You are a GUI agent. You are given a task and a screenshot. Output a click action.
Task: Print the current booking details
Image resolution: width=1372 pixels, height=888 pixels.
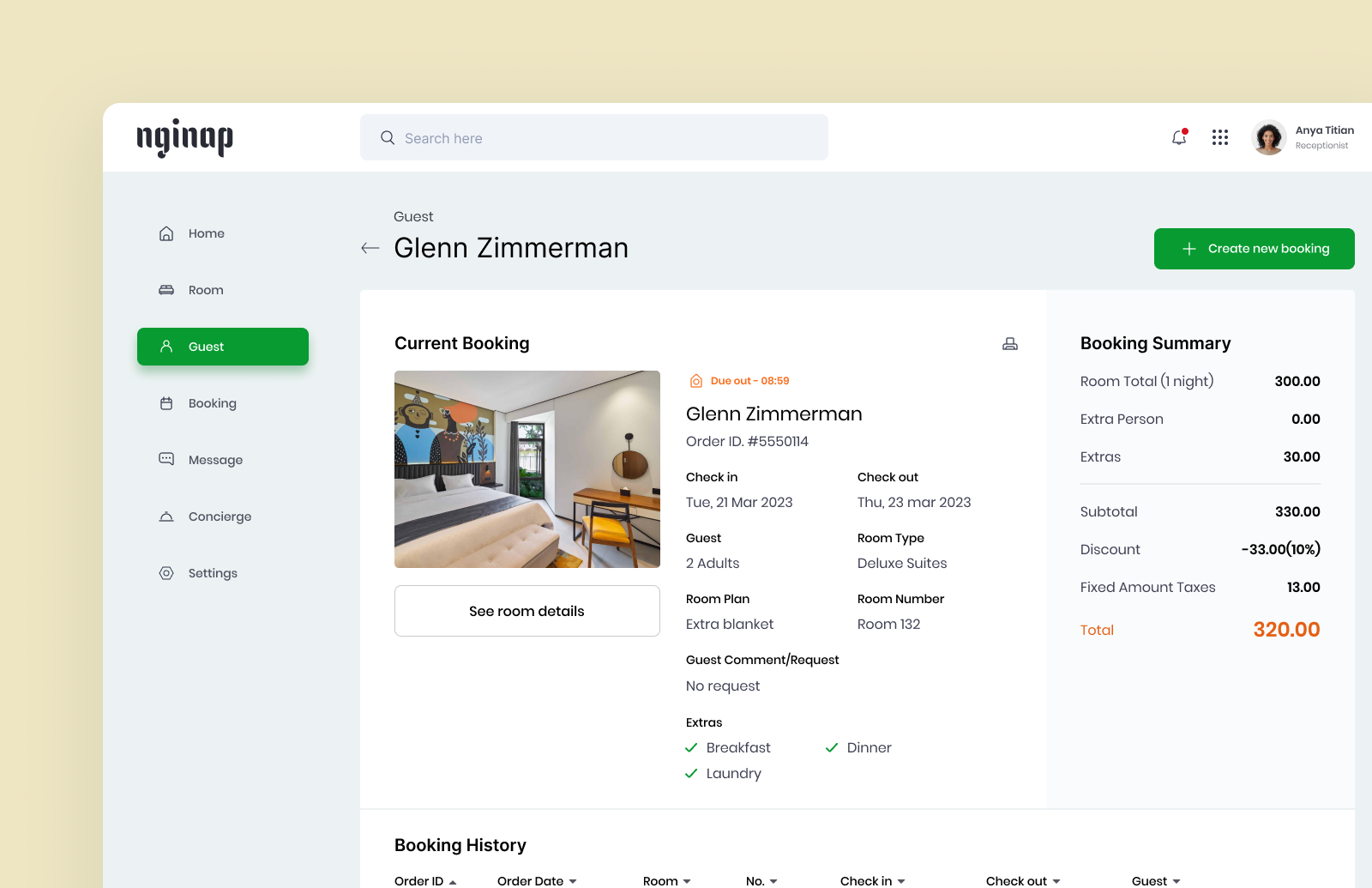(1010, 343)
